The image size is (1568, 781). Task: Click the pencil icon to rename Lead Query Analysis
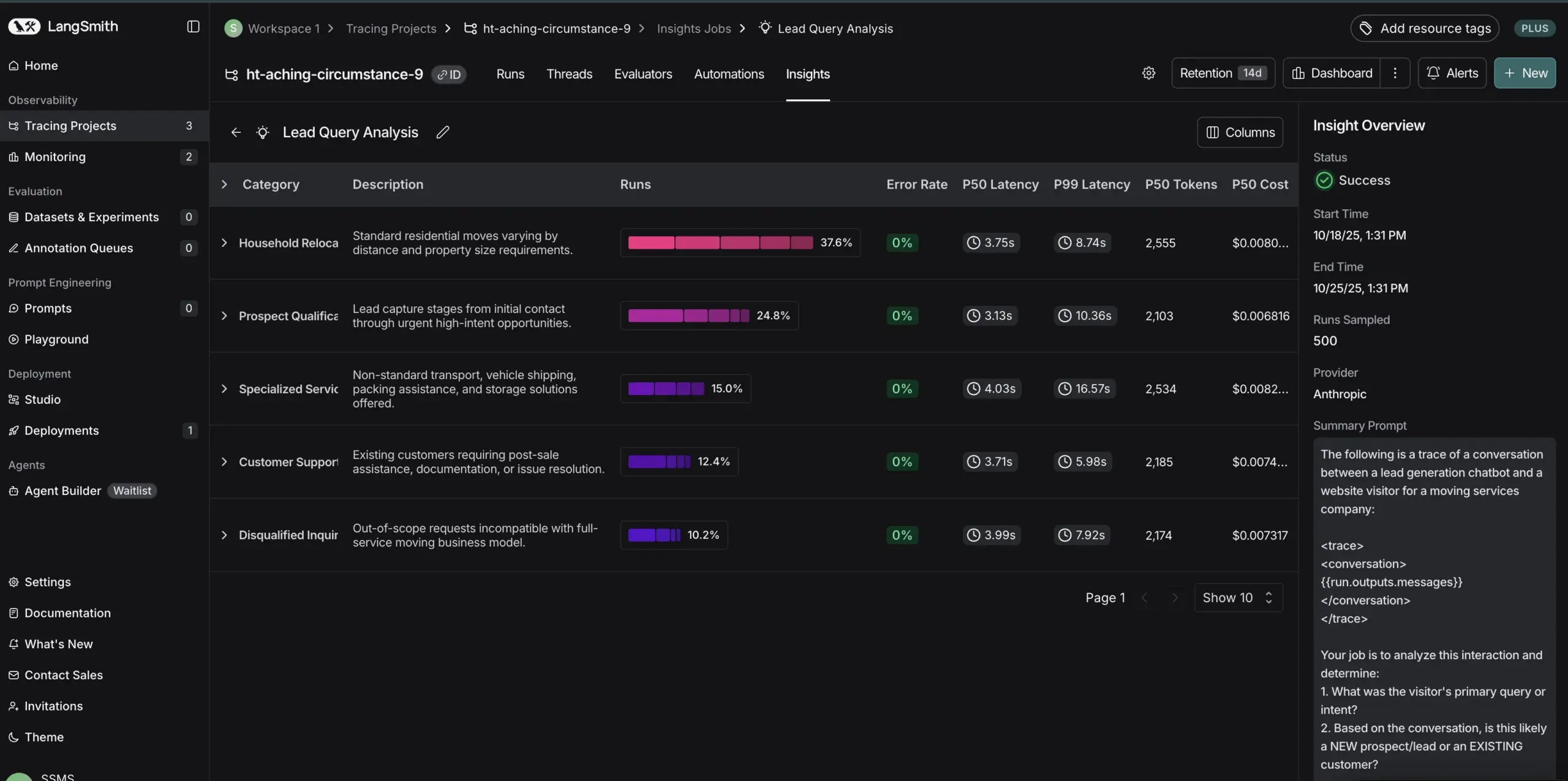[442, 132]
